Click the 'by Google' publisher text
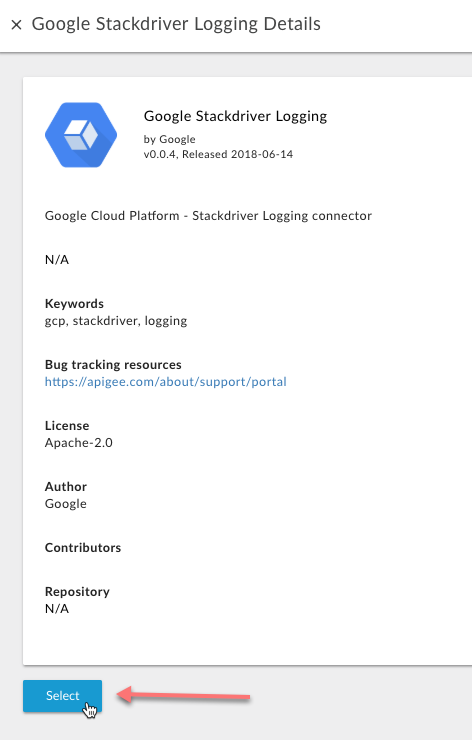This screenshot has height=740, width=472. tap(169, 139)
